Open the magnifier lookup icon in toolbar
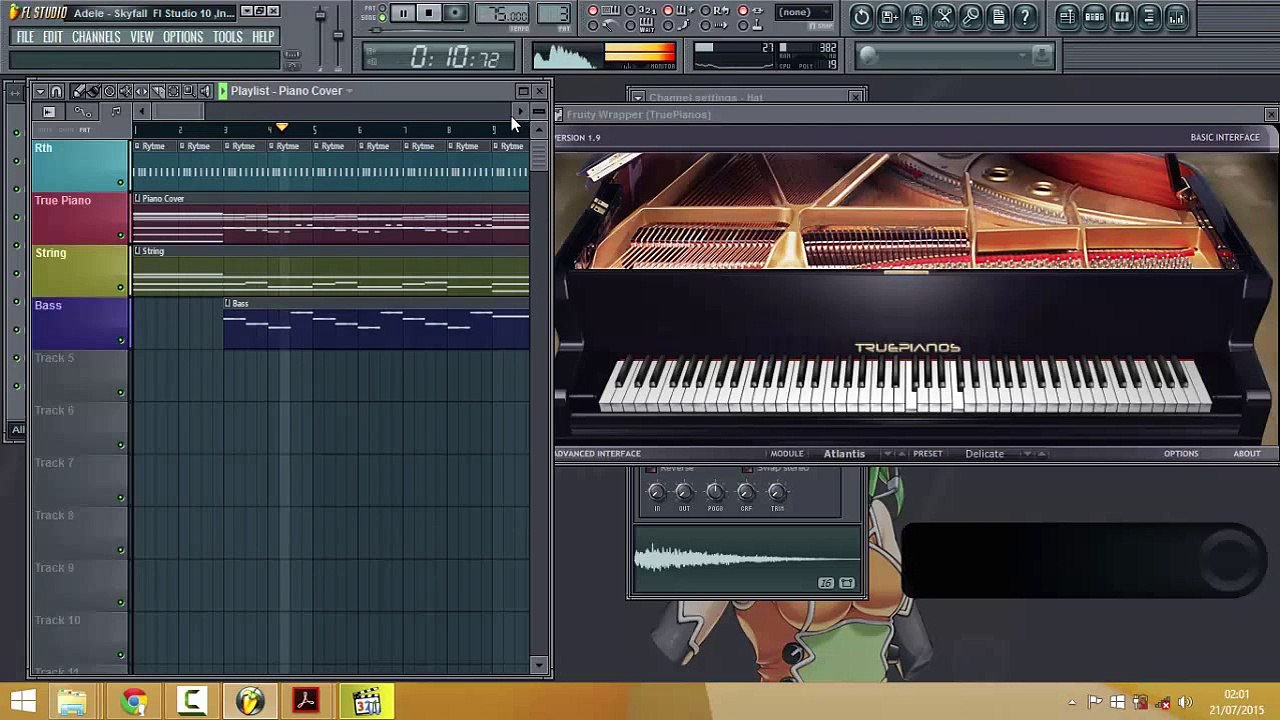 pos(971,17)
